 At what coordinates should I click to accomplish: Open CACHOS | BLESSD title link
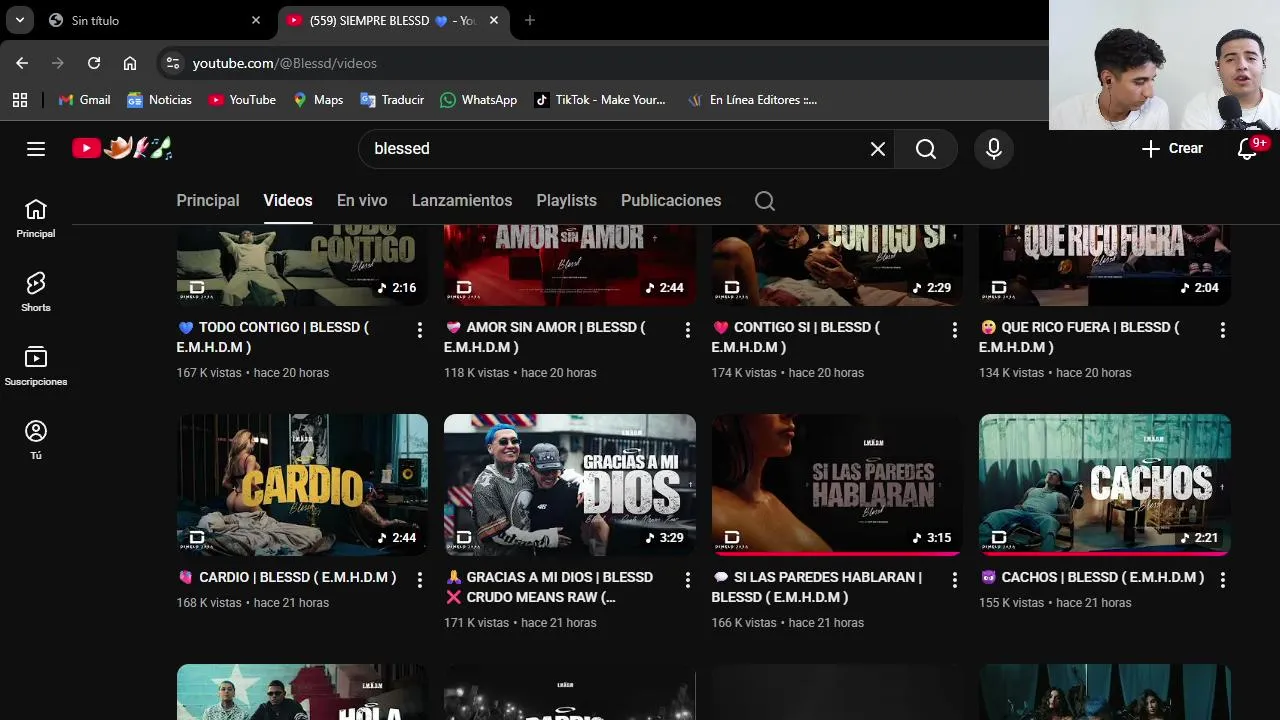click(1092, 577)
